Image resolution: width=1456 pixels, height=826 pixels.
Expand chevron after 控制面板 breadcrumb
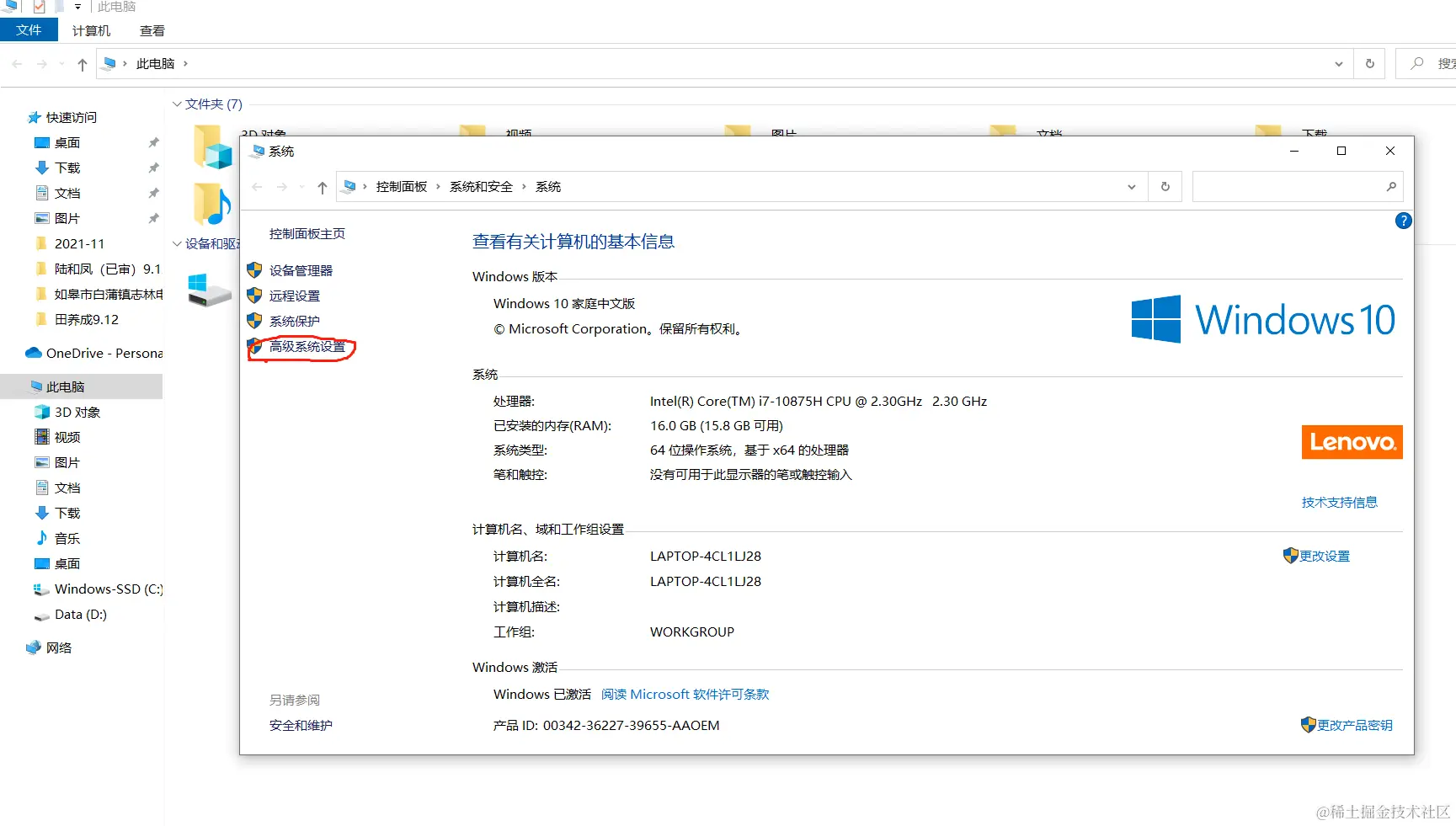click(438, 187)
